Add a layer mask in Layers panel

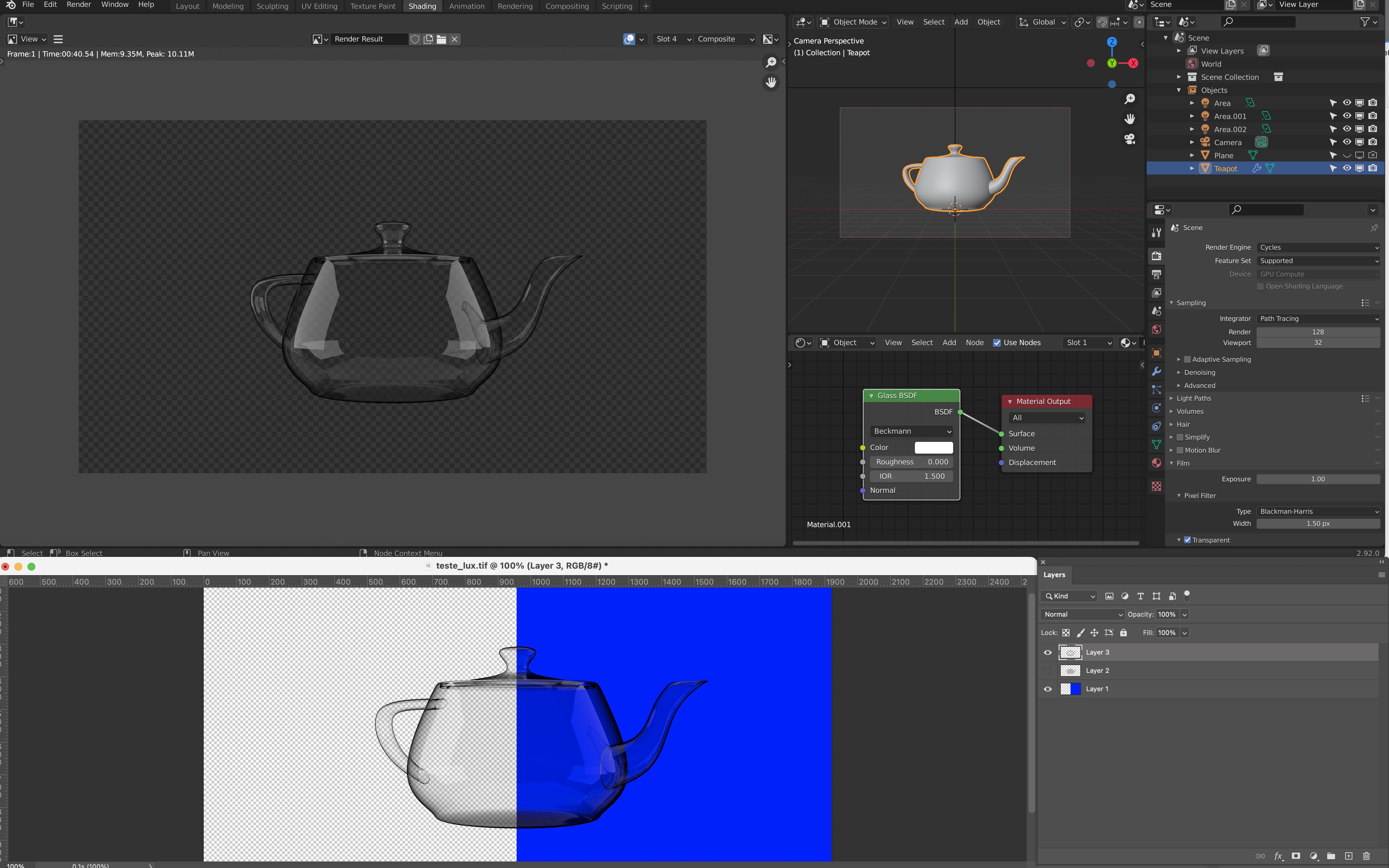tap(1296, 856)
